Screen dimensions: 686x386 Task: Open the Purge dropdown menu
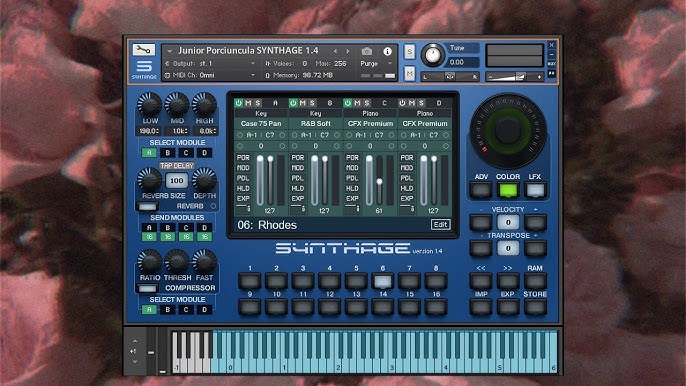[376, 63]
